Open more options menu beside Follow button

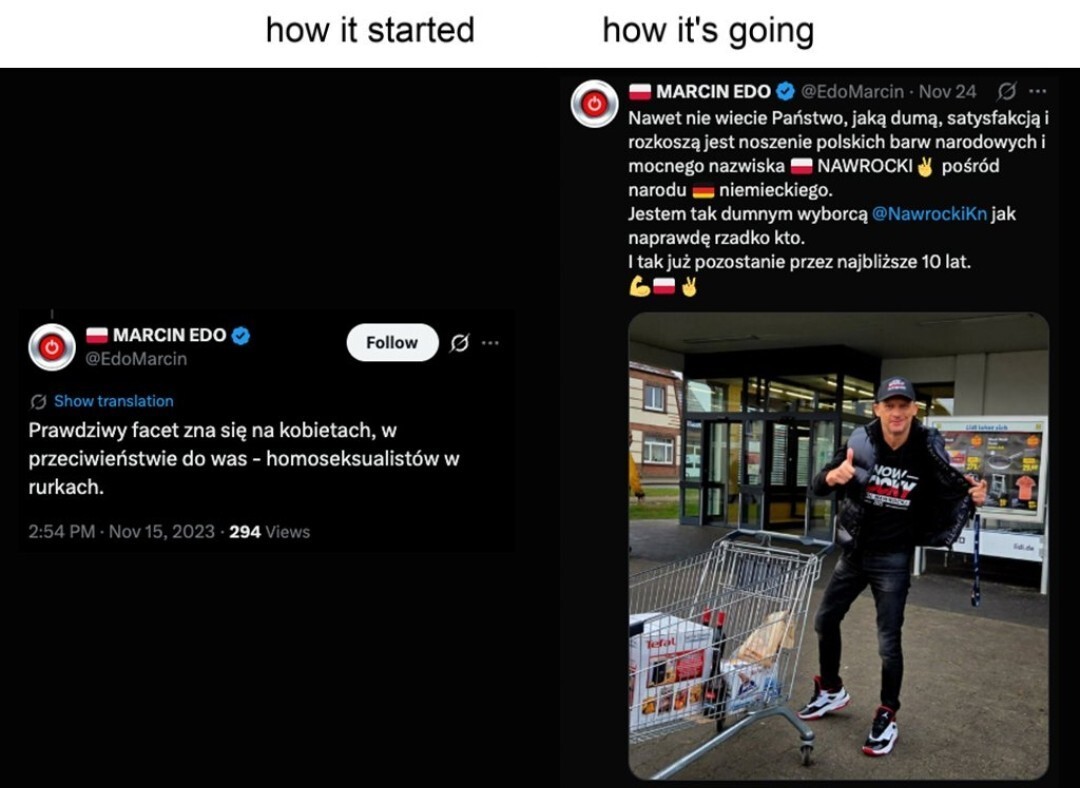pyautogui.click(x=490, y=342)
